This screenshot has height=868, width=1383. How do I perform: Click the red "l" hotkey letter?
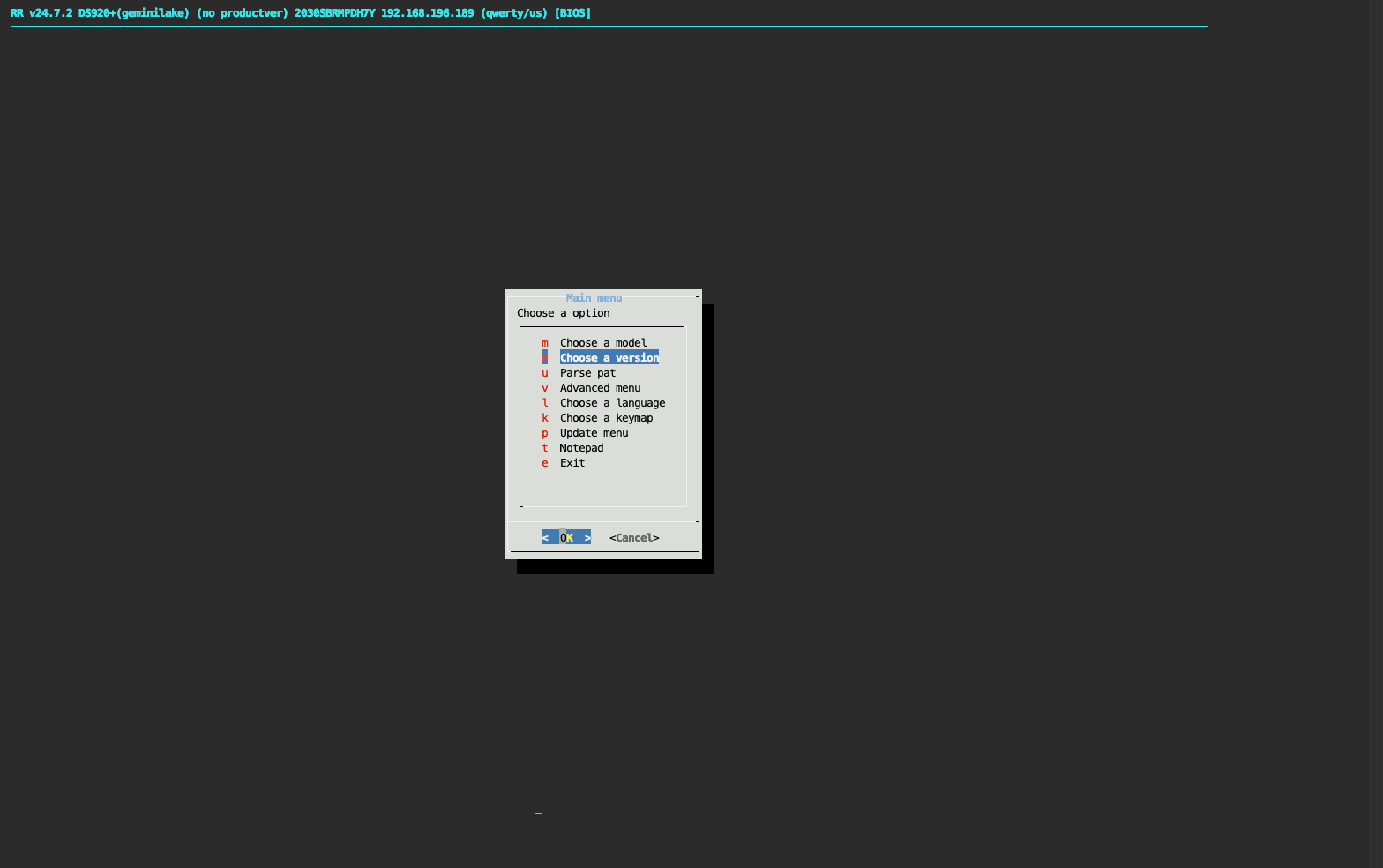[545, 403]
